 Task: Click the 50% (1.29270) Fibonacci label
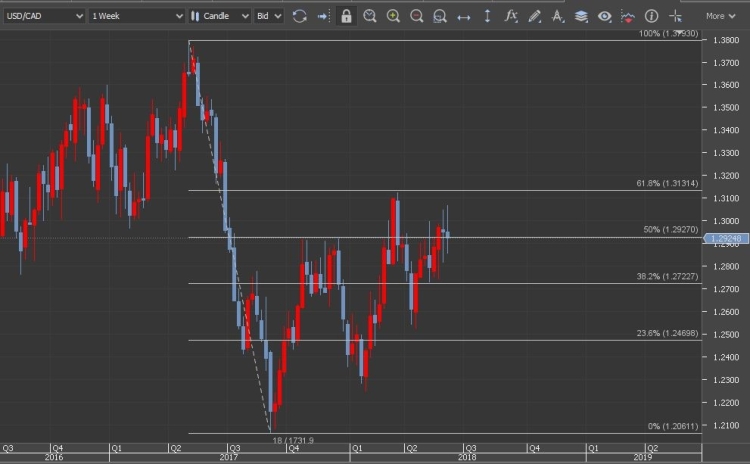pos(671,230)
